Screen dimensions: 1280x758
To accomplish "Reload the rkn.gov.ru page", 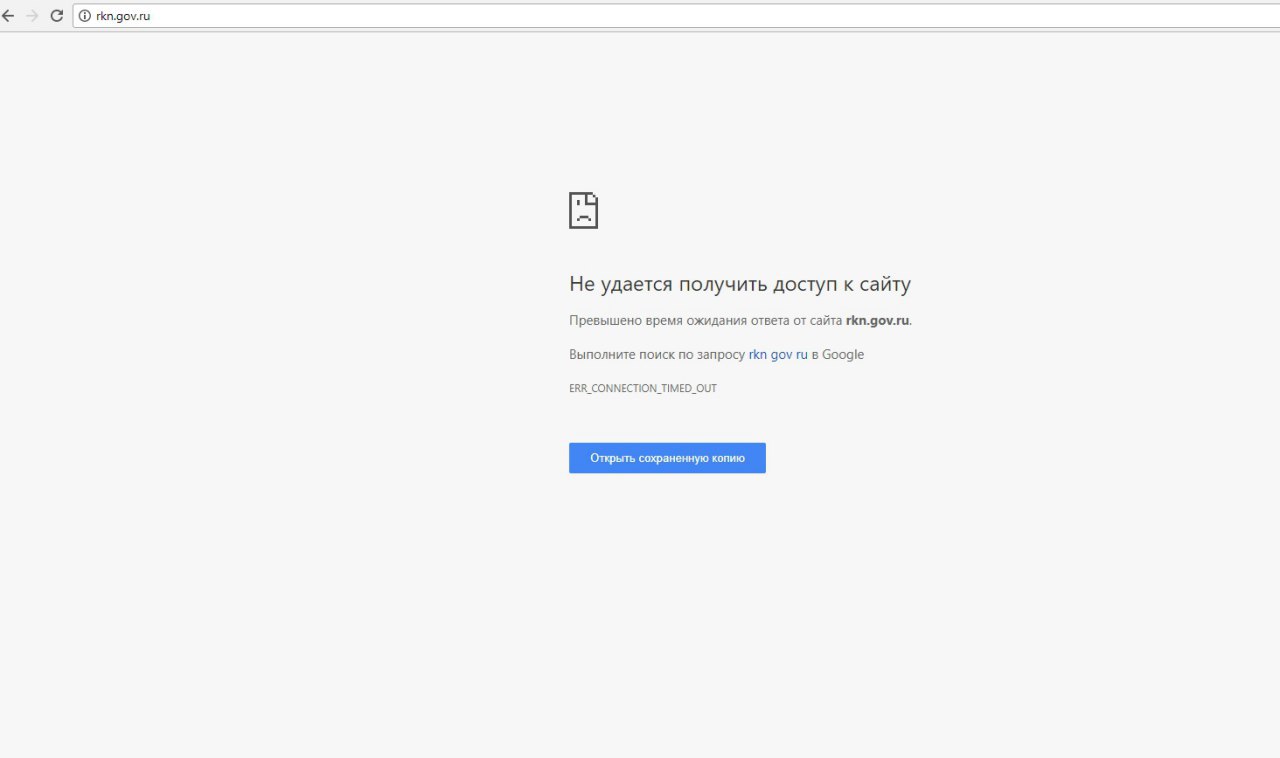I will [x=57, y=16].
